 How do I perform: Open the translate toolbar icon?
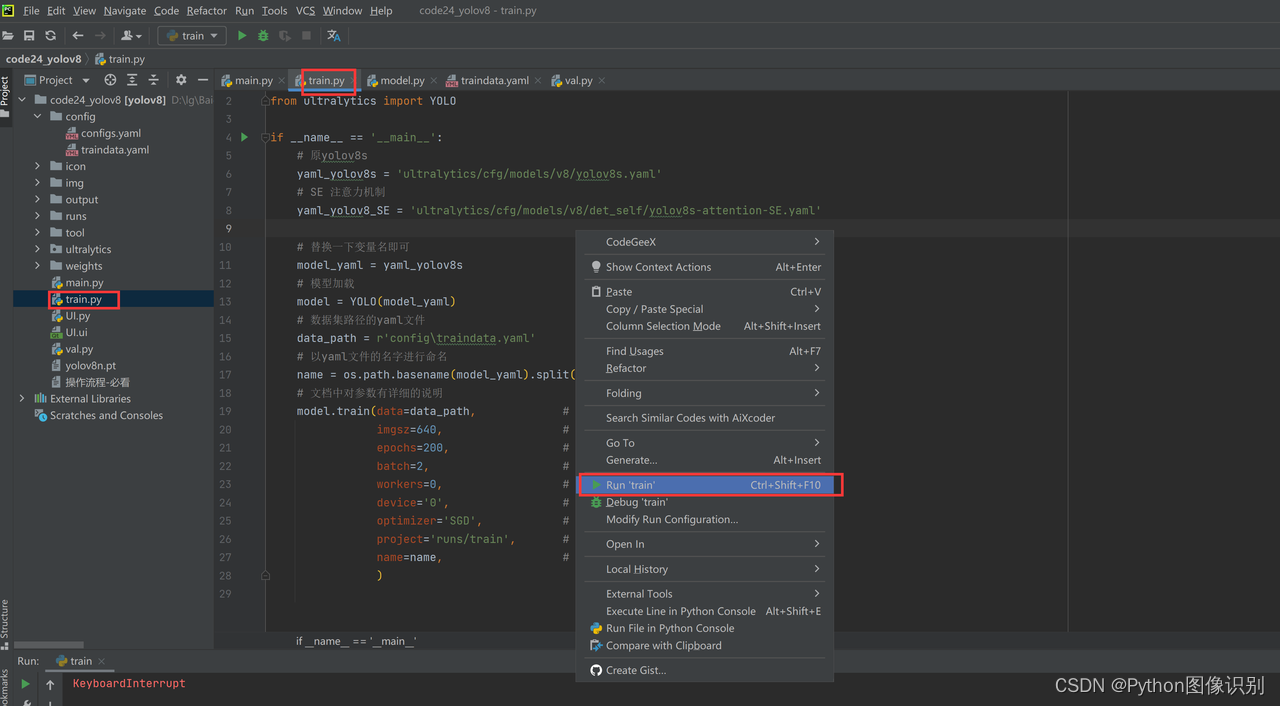pyautogui.click(x=334, y=35)
